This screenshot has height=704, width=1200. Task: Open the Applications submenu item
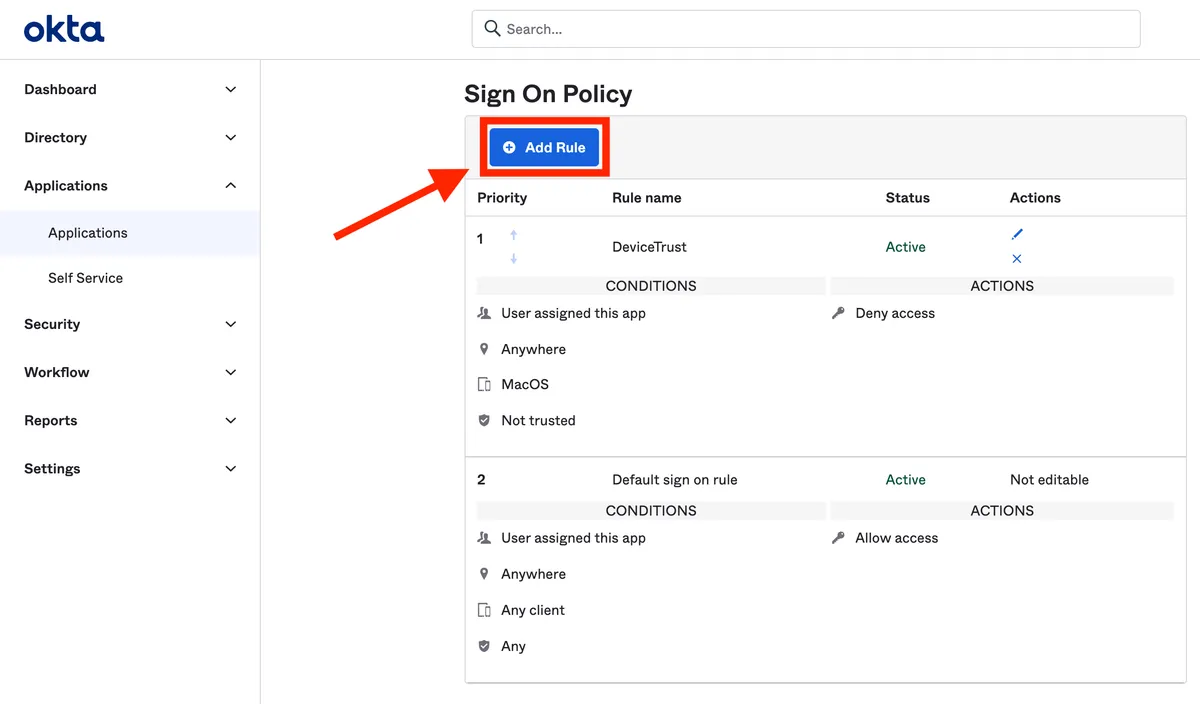point(88,233)
